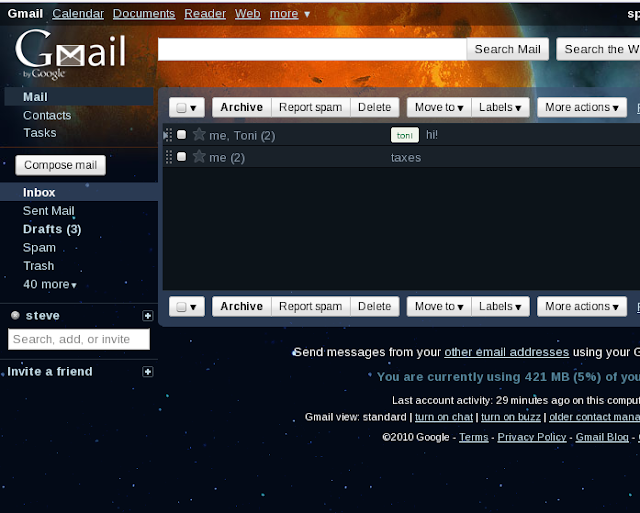Open Tasks in left navigation
Image resolution: width=640 pixels, height=513 pixels.
coord(40,133)
